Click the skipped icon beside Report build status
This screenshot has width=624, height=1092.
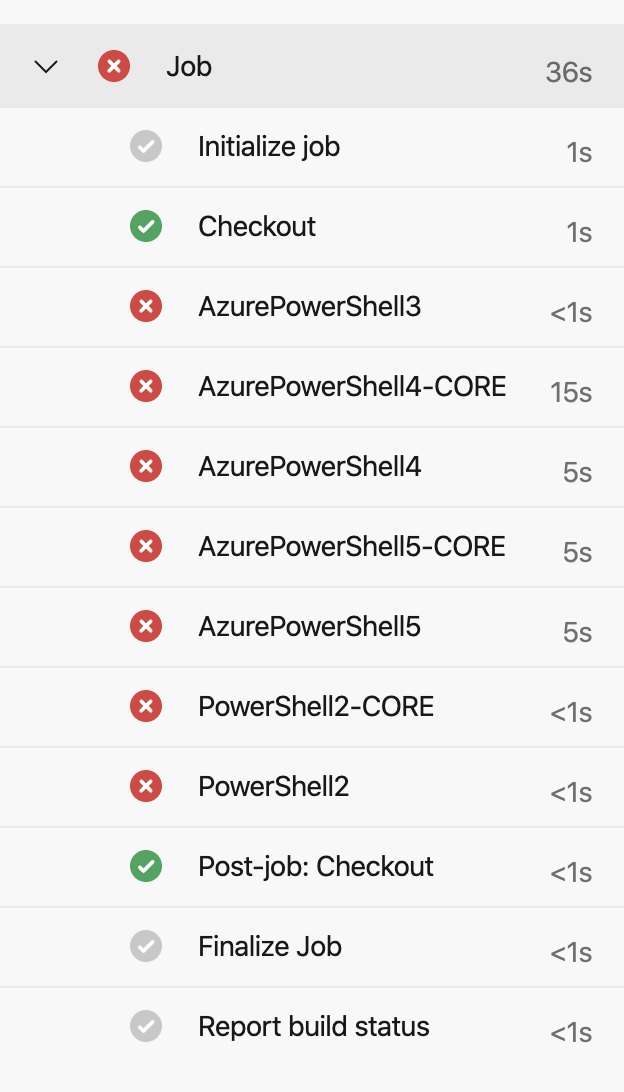(146, 1026)
